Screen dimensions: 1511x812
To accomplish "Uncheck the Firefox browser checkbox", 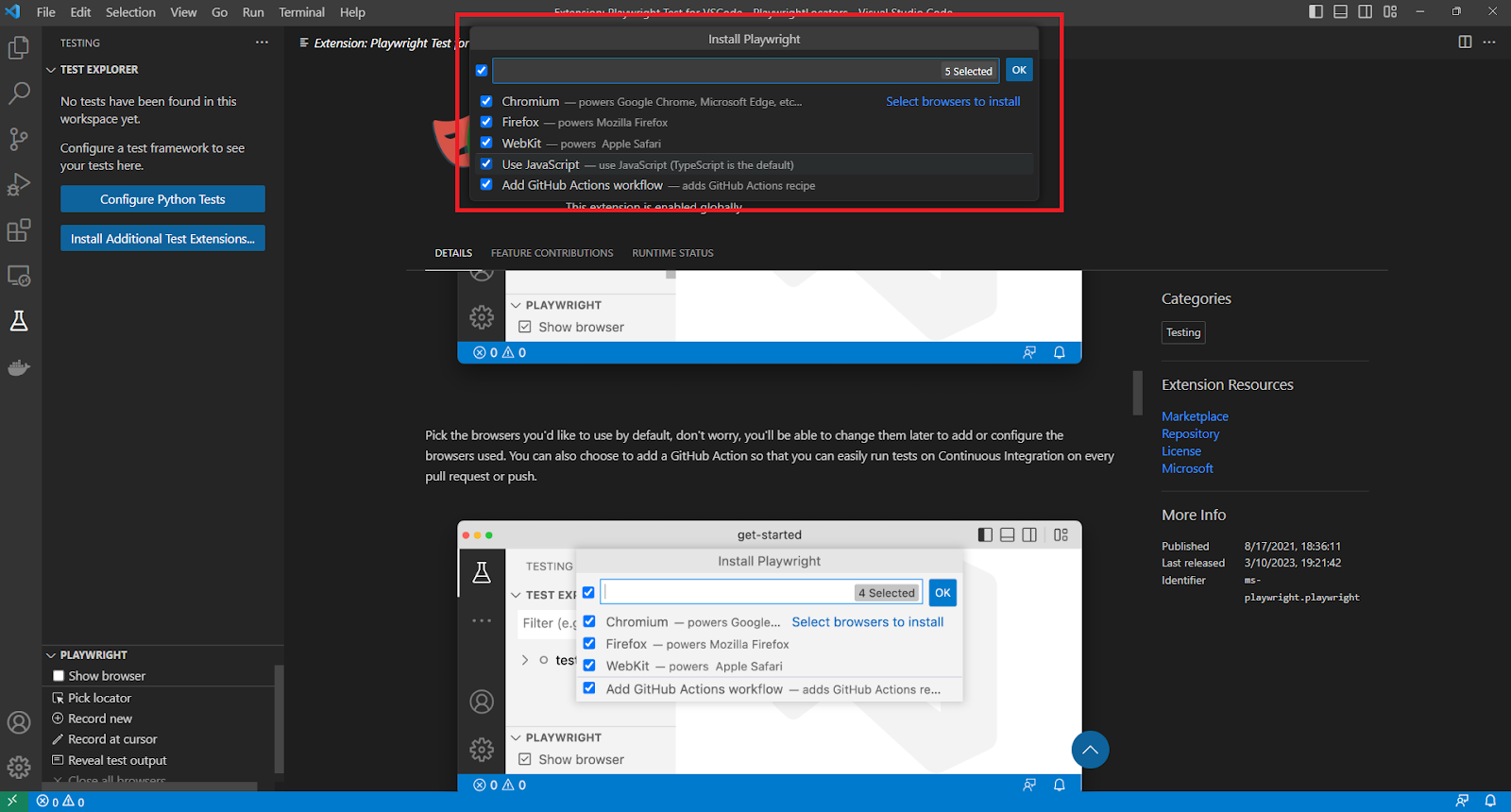I will 486,122.
